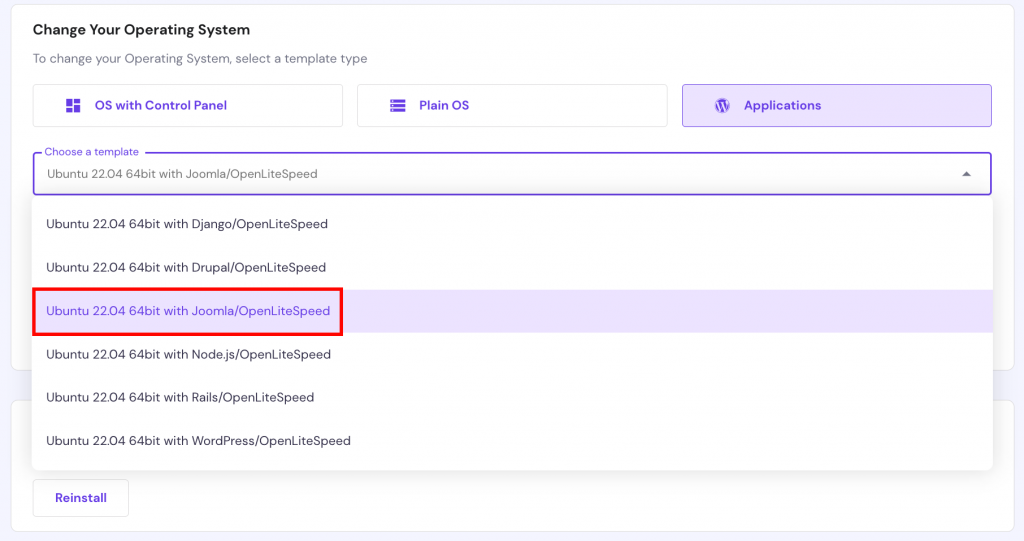Click the stacked-lines icon beside Plain OS
The height and width of the screenshot is (541, 1024).
click(x=398, y=106)
